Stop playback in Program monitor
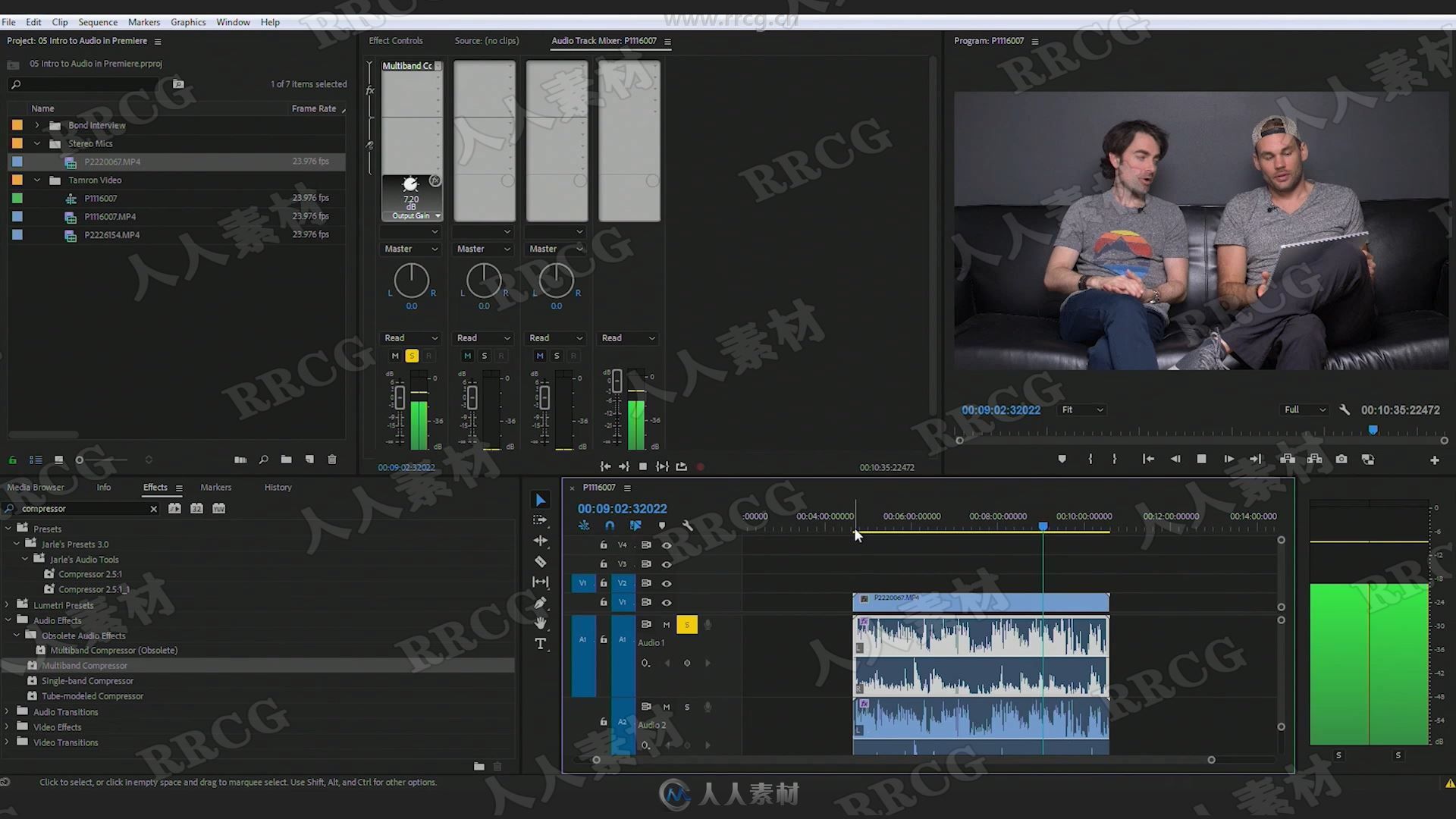The height and width of the screenshot is (819, 1456). (1201, 460)
